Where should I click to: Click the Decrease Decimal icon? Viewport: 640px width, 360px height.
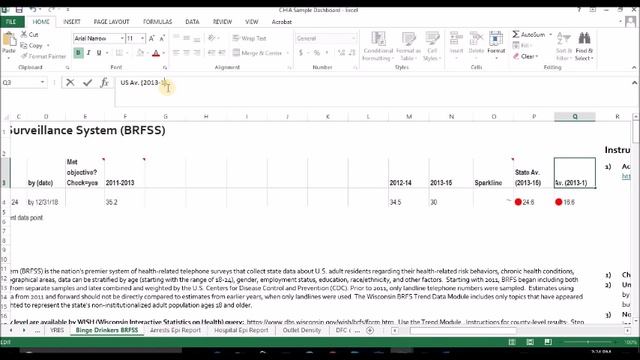click(x=351, y=53)
